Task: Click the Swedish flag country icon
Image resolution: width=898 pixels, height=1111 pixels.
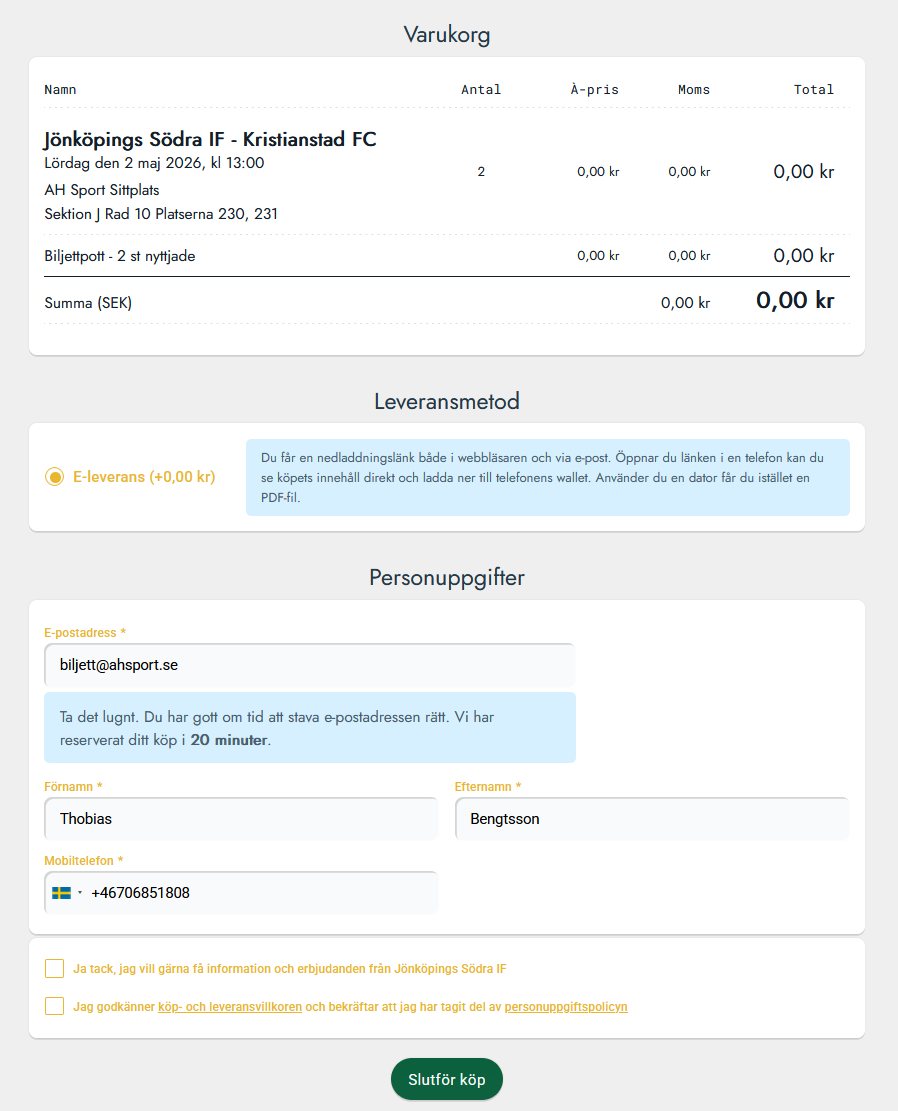Action: point(62,893)
